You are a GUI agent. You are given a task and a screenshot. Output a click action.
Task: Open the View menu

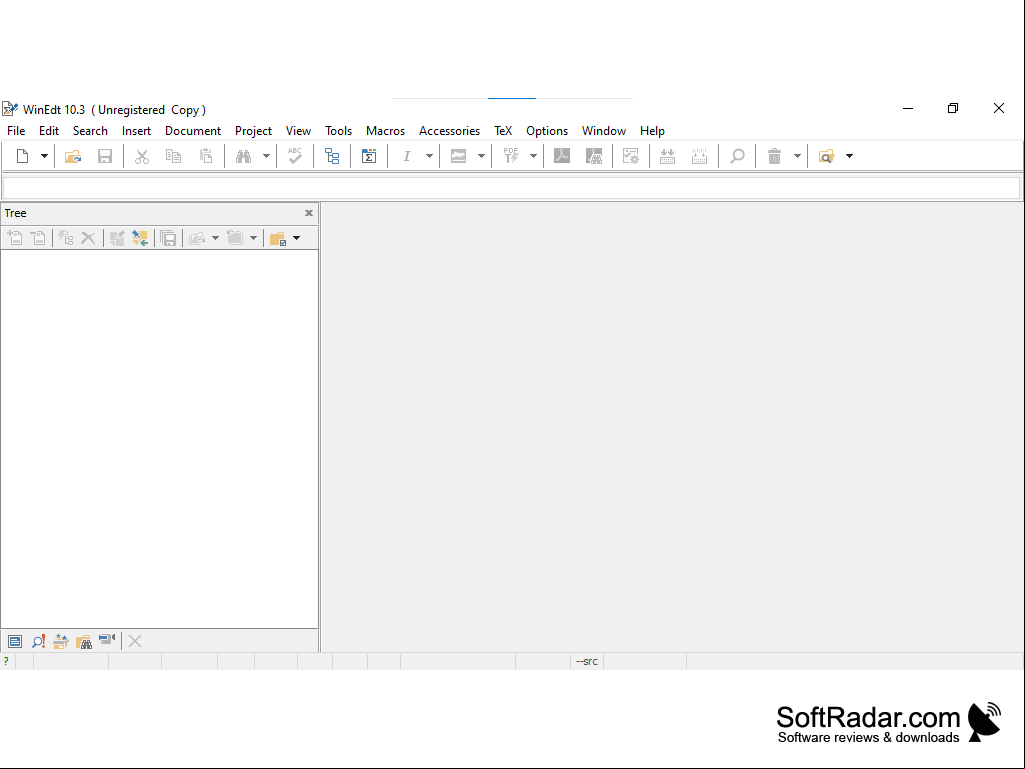298,131
